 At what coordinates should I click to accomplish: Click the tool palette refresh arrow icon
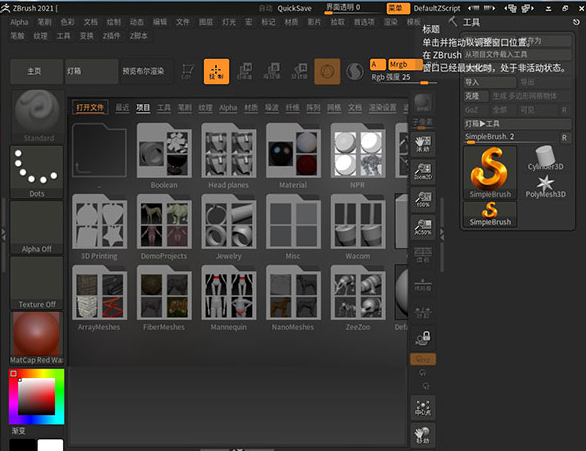pyautogui.click(x=576, y=22)
